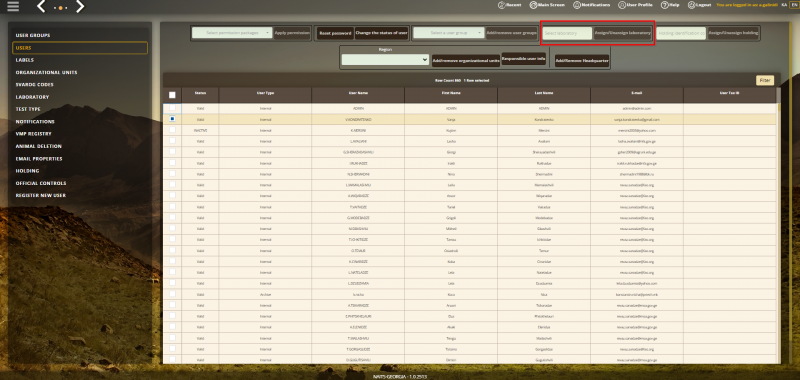Click the INACTIVE status cell
This screenshot has width=800, height=380.
(x=200, y=131)
